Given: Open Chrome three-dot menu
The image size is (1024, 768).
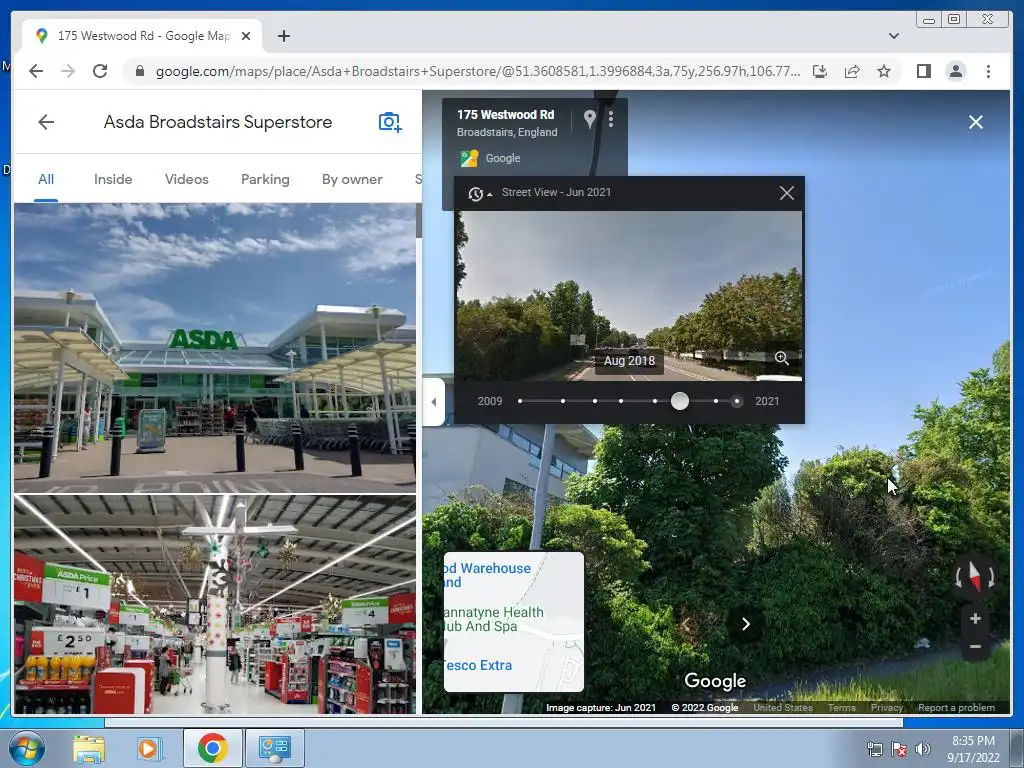Looking at the screenshot, I should click(988, 71).
